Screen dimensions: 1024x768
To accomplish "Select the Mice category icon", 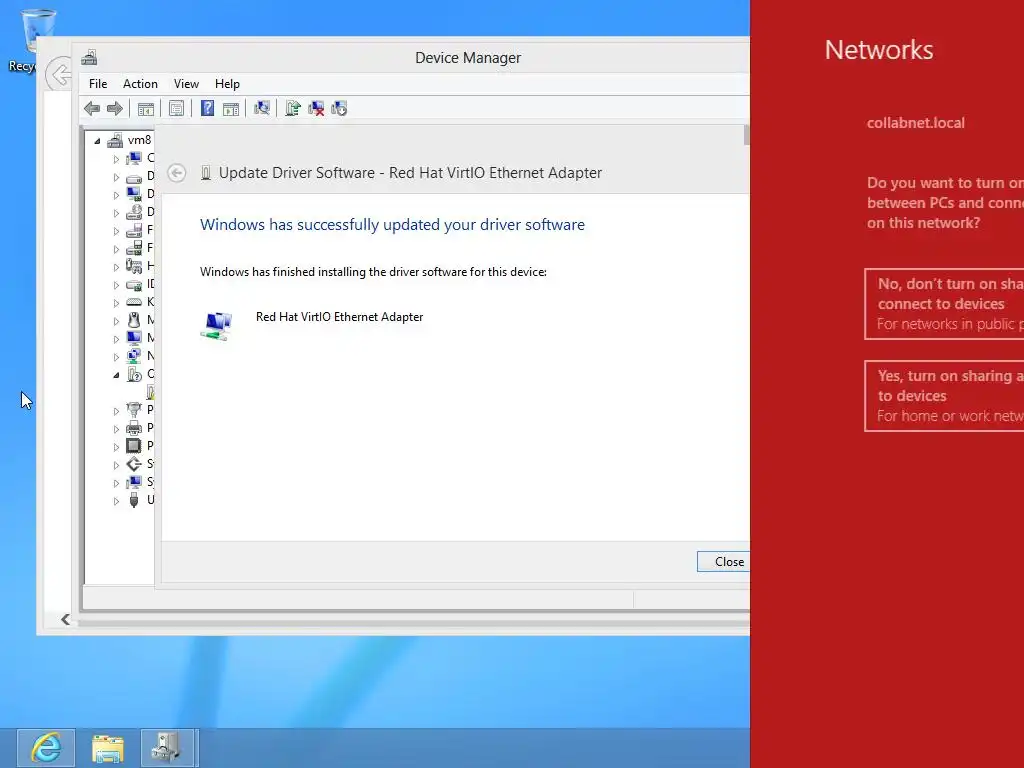I will [134, 320].
